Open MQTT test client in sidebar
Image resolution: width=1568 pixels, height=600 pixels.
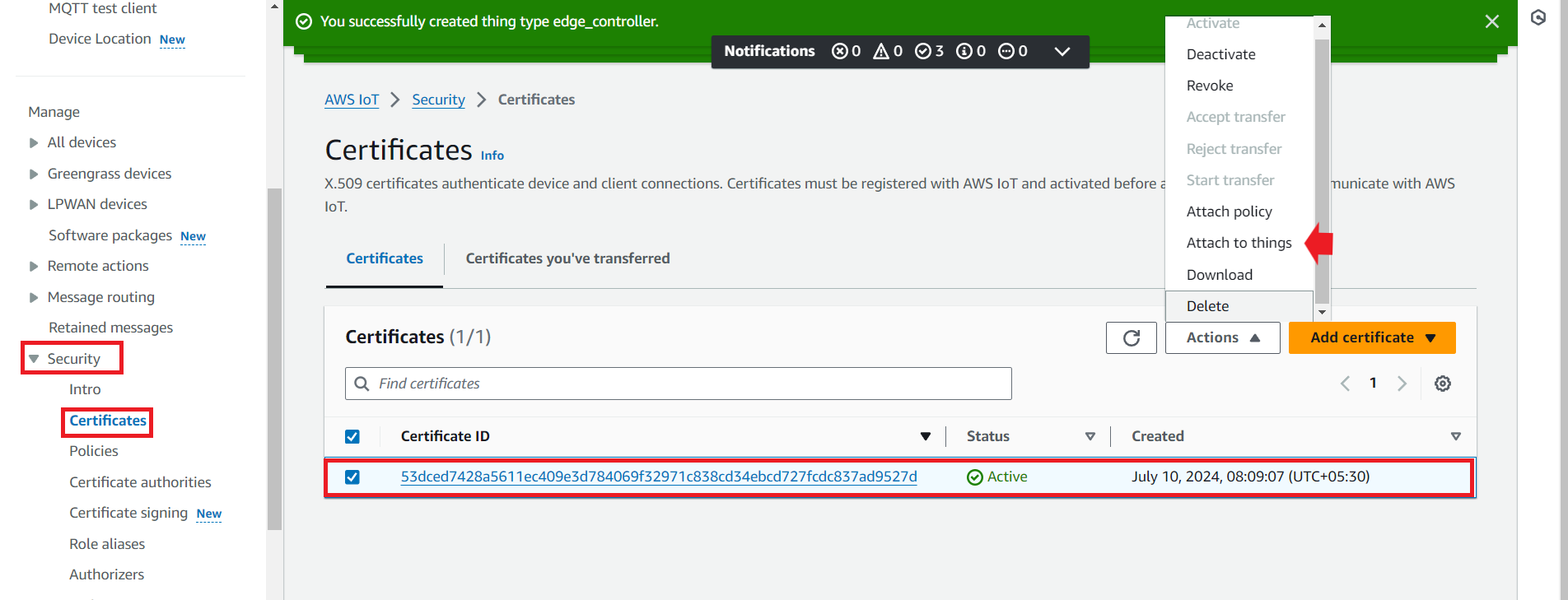[103, 8]
